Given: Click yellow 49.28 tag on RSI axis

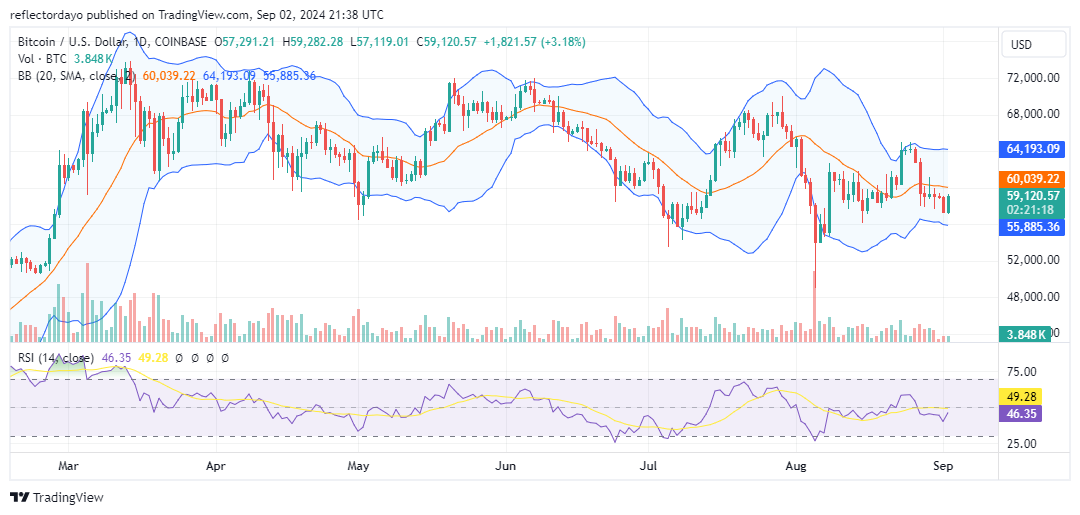Looking at the screenshot, I should point(1022,397).
